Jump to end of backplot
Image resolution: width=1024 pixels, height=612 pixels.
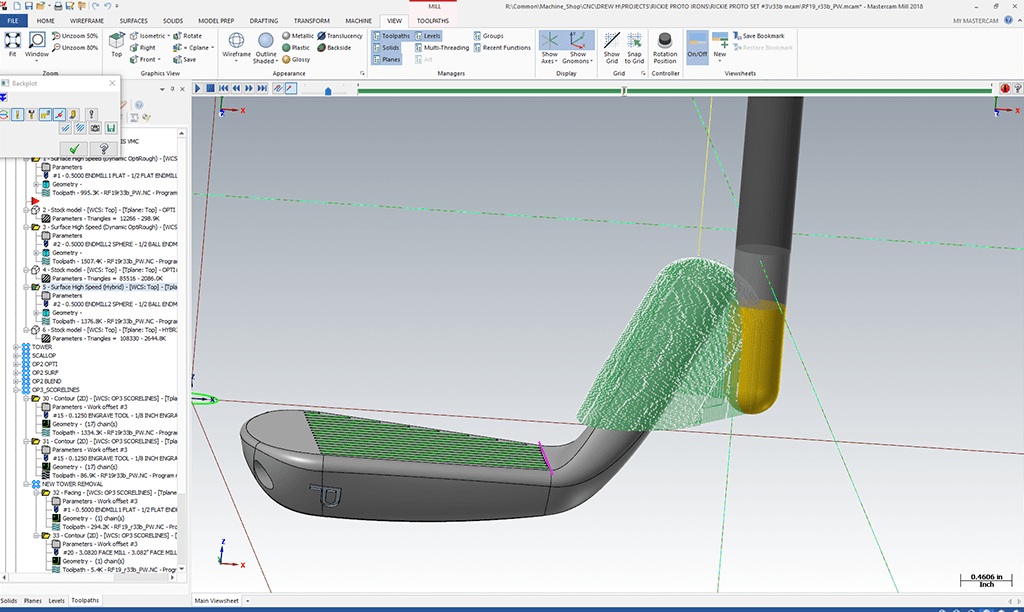[x=262, y=88]
